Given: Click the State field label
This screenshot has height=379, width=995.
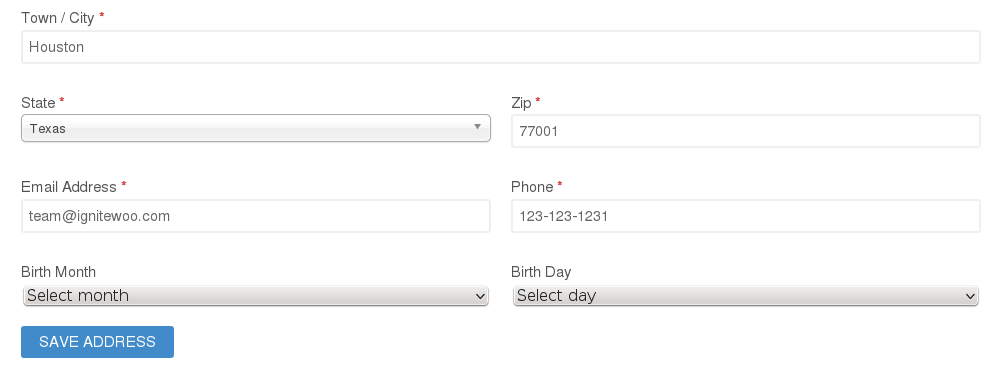Looking at the screenshot, I should 38,103.
